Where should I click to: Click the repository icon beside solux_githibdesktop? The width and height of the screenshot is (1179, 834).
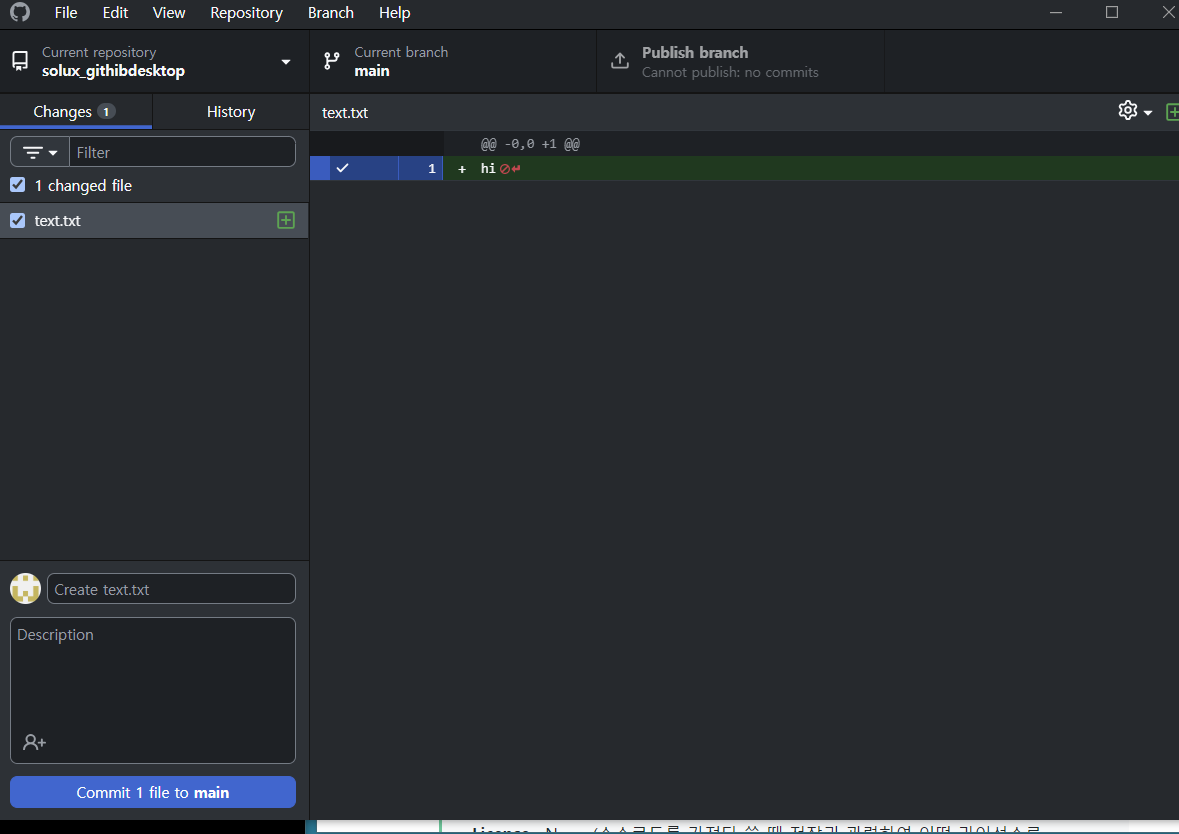click(20, 62)
